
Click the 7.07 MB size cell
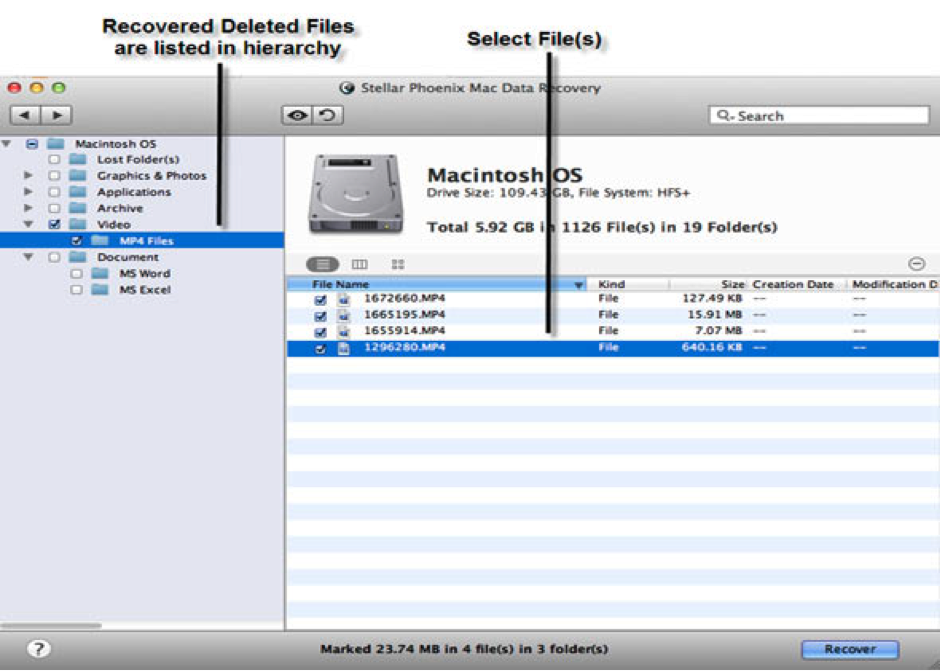pos(718,331)
